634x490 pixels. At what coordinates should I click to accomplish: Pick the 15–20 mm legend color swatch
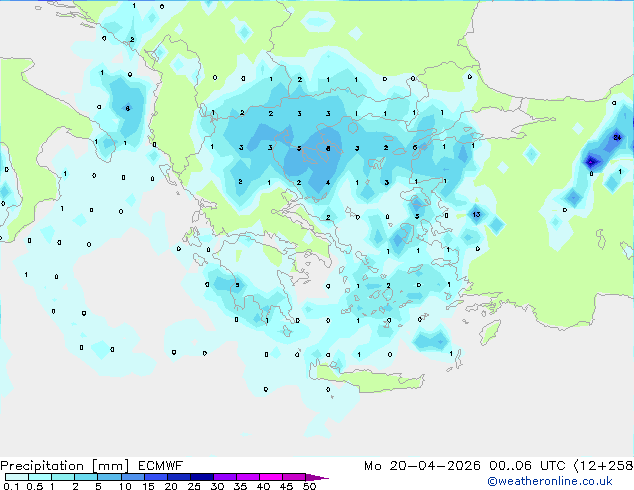pyautogui.click(x=155, y=477)
